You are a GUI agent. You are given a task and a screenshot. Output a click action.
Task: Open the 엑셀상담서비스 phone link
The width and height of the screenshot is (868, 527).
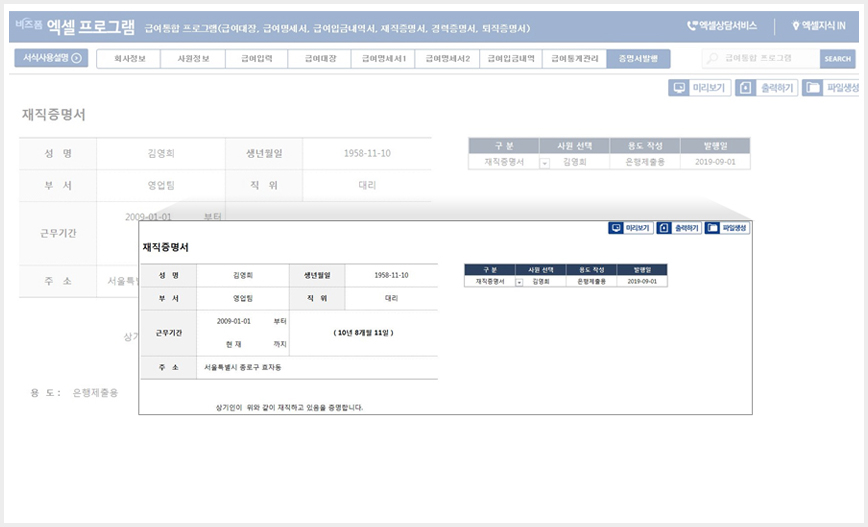coord(721,25)
